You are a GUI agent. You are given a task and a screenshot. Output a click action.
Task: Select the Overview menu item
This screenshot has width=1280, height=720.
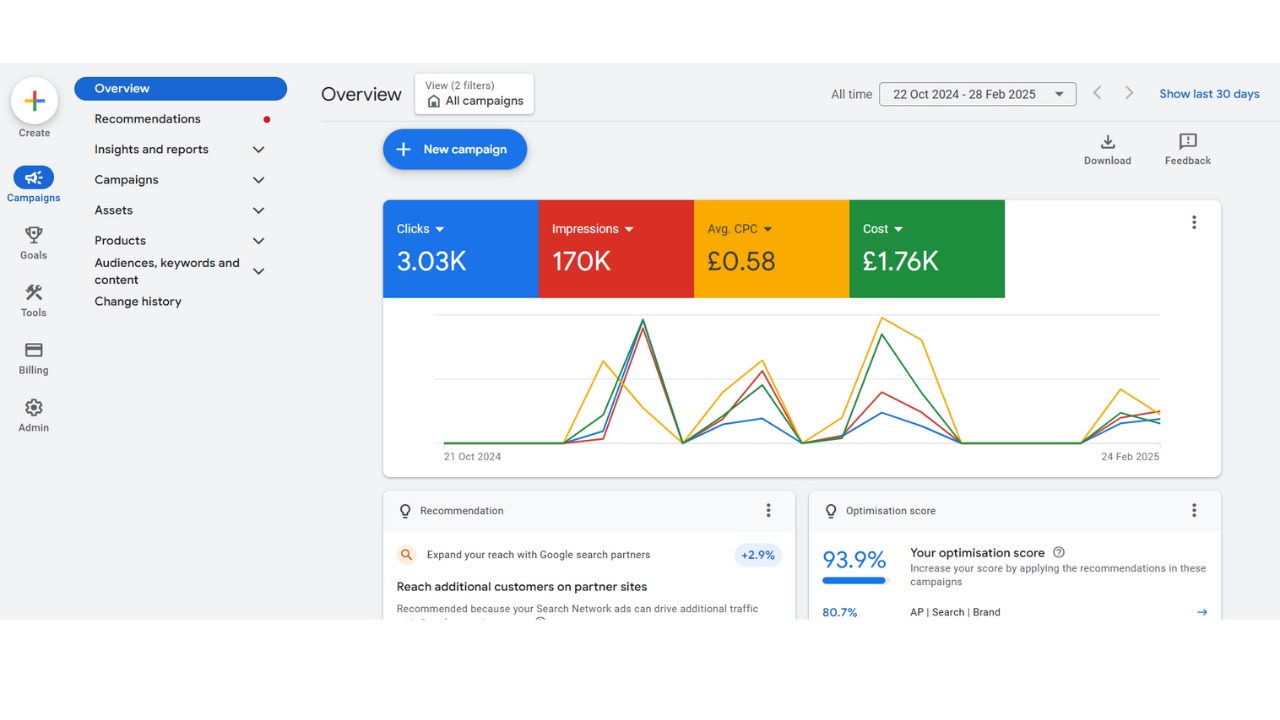click(x=180, y=89)
